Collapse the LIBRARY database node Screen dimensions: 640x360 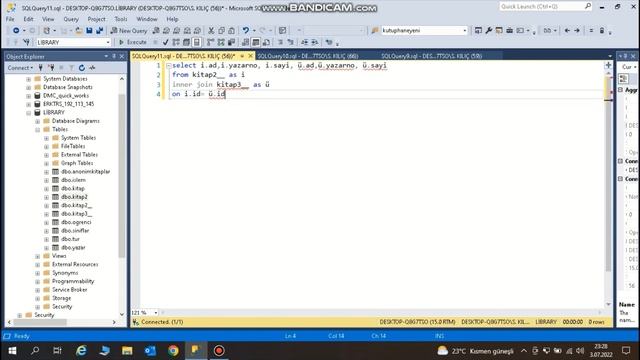(x=29, y=113)
